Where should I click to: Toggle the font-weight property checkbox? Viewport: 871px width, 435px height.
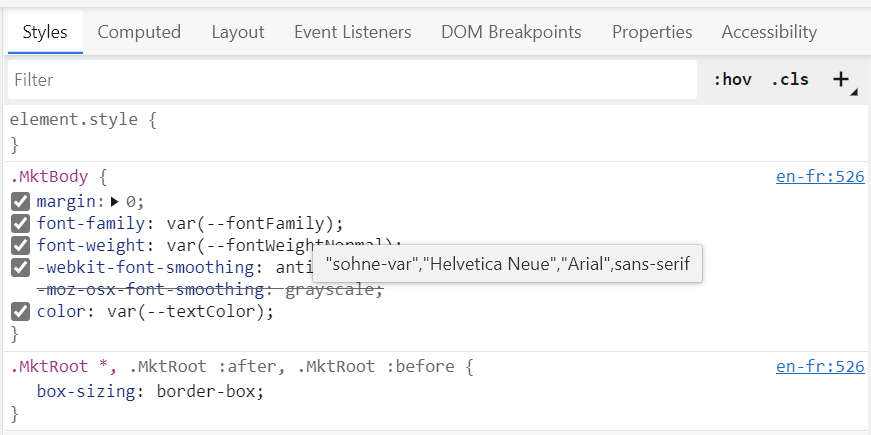tap(20, 245)
